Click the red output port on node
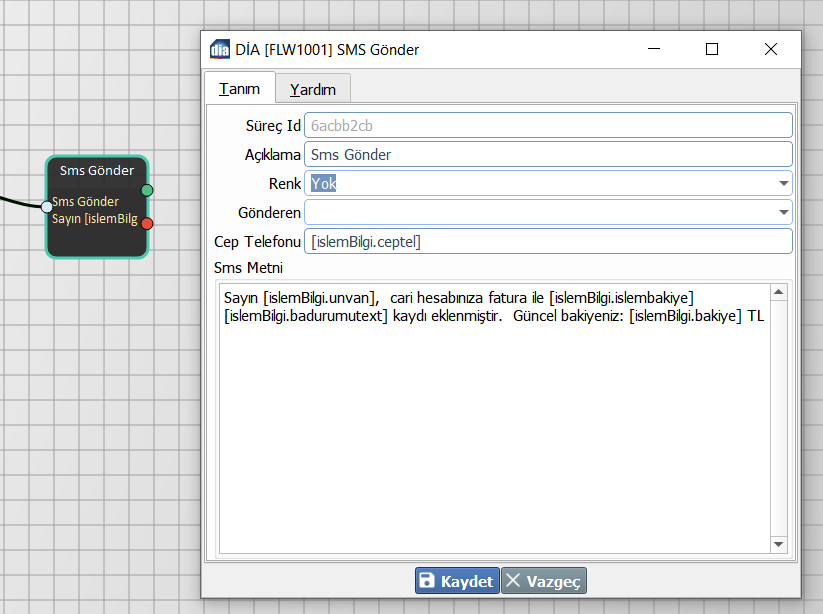Screen dimensions: 823x614 click(x=147, y=223)
